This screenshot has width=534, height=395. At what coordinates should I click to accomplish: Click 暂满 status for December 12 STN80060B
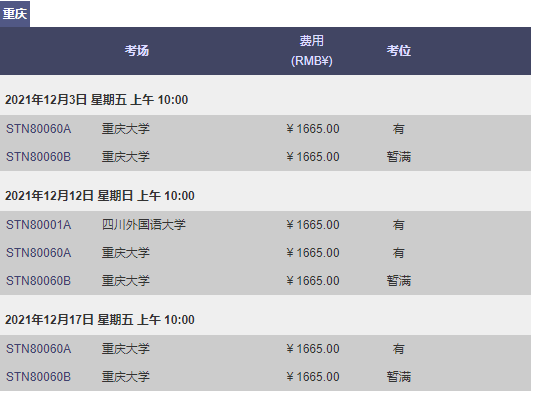pyautogui.click(x=398, y=281)
